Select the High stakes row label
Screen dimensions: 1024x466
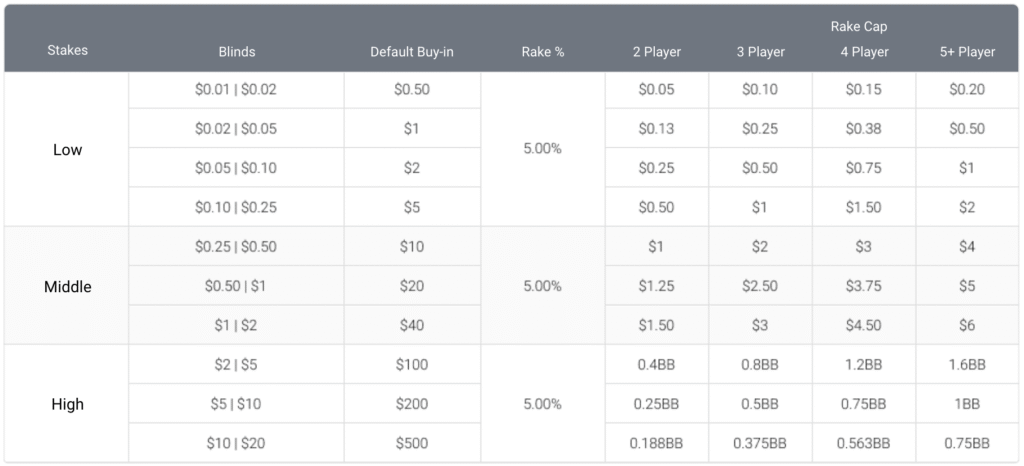67,405
